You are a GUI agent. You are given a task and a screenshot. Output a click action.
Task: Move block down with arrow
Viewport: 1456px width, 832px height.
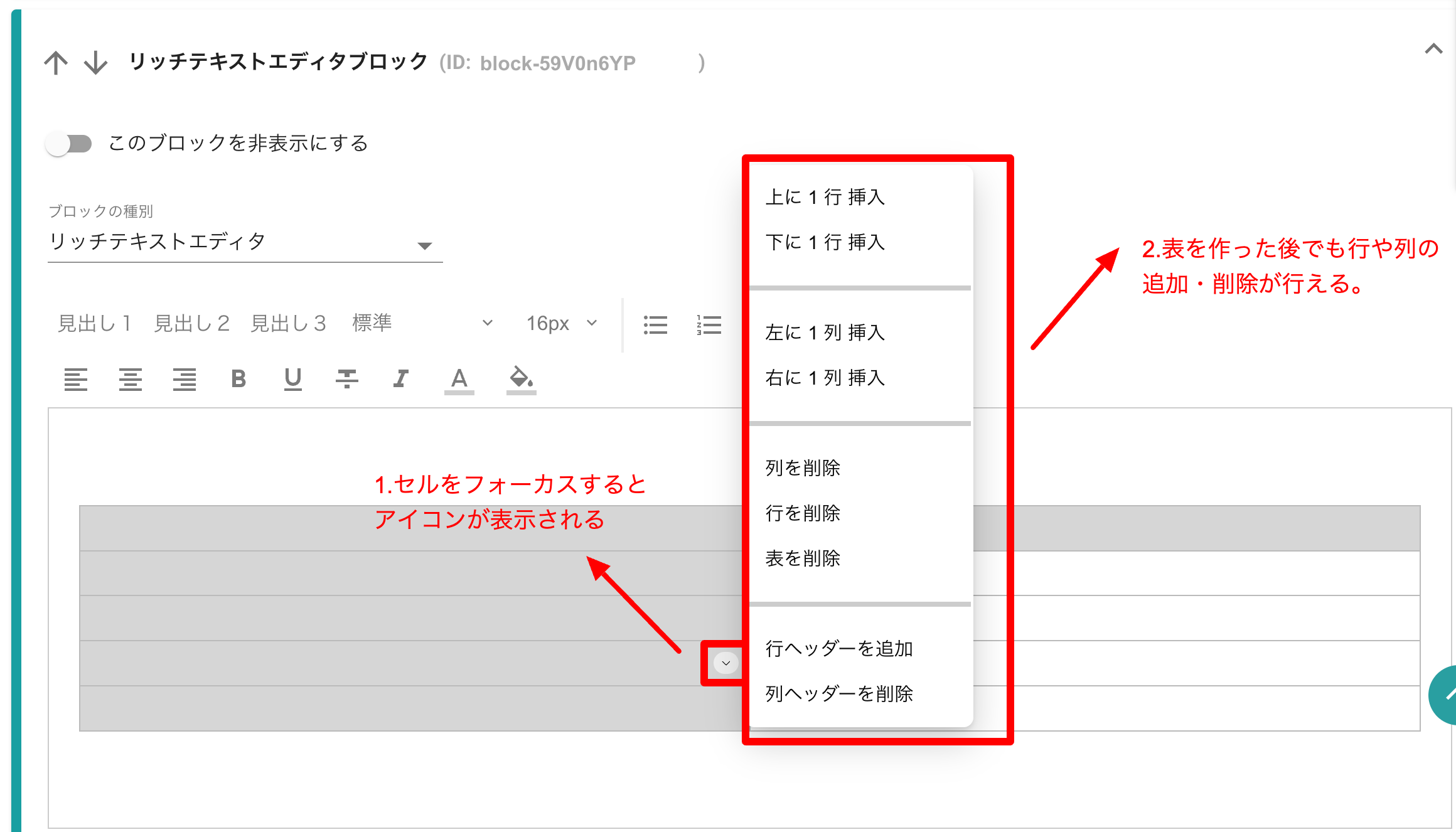(x=95, y=63)
